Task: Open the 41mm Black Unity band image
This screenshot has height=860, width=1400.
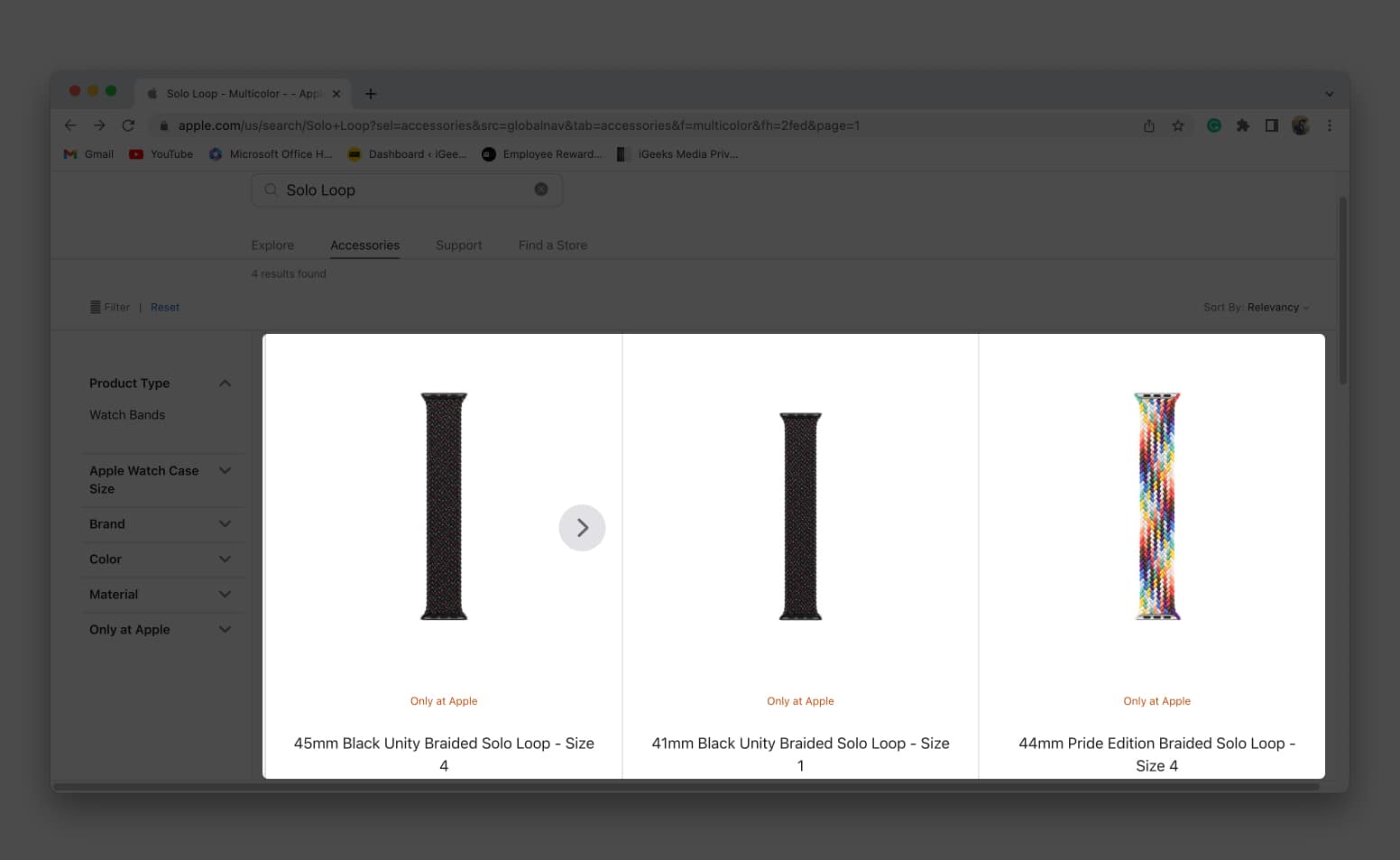Action: tap(800, 516)
